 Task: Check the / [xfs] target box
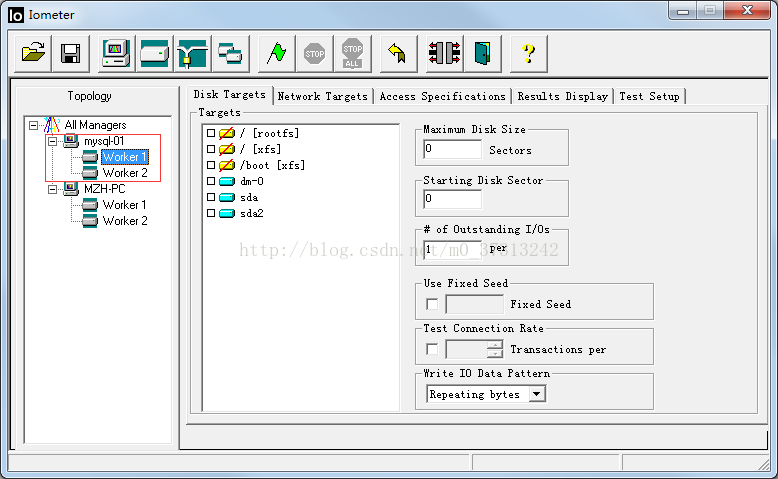point(211,149)
